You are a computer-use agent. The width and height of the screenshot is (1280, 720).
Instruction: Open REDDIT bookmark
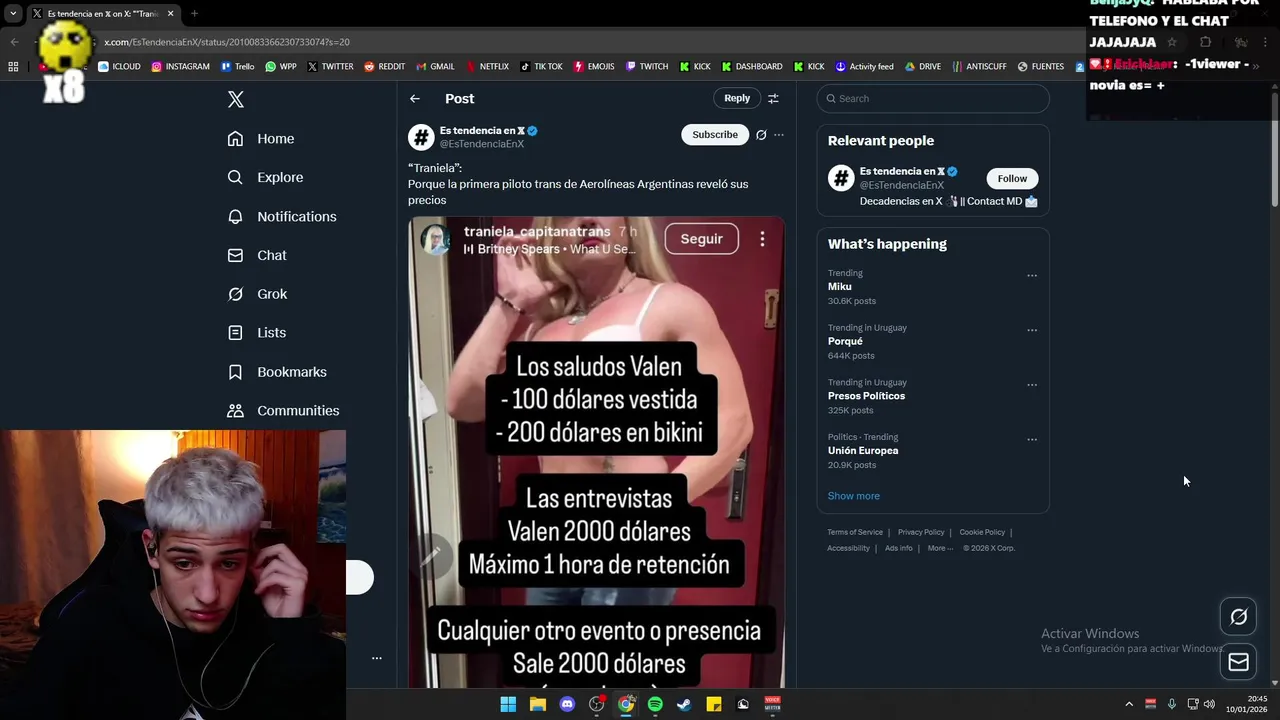[x=385, y=67]
